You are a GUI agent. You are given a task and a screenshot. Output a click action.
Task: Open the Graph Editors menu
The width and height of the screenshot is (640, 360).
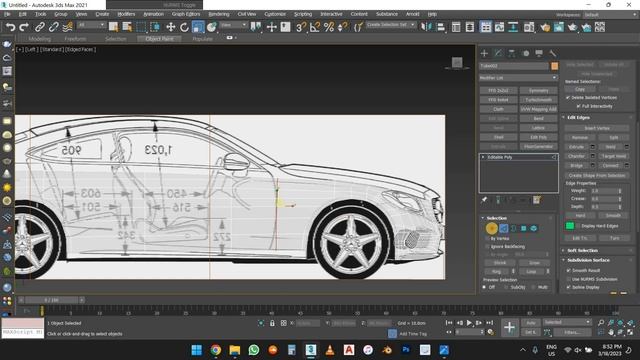pyautogui.click(x=186, y=14)
